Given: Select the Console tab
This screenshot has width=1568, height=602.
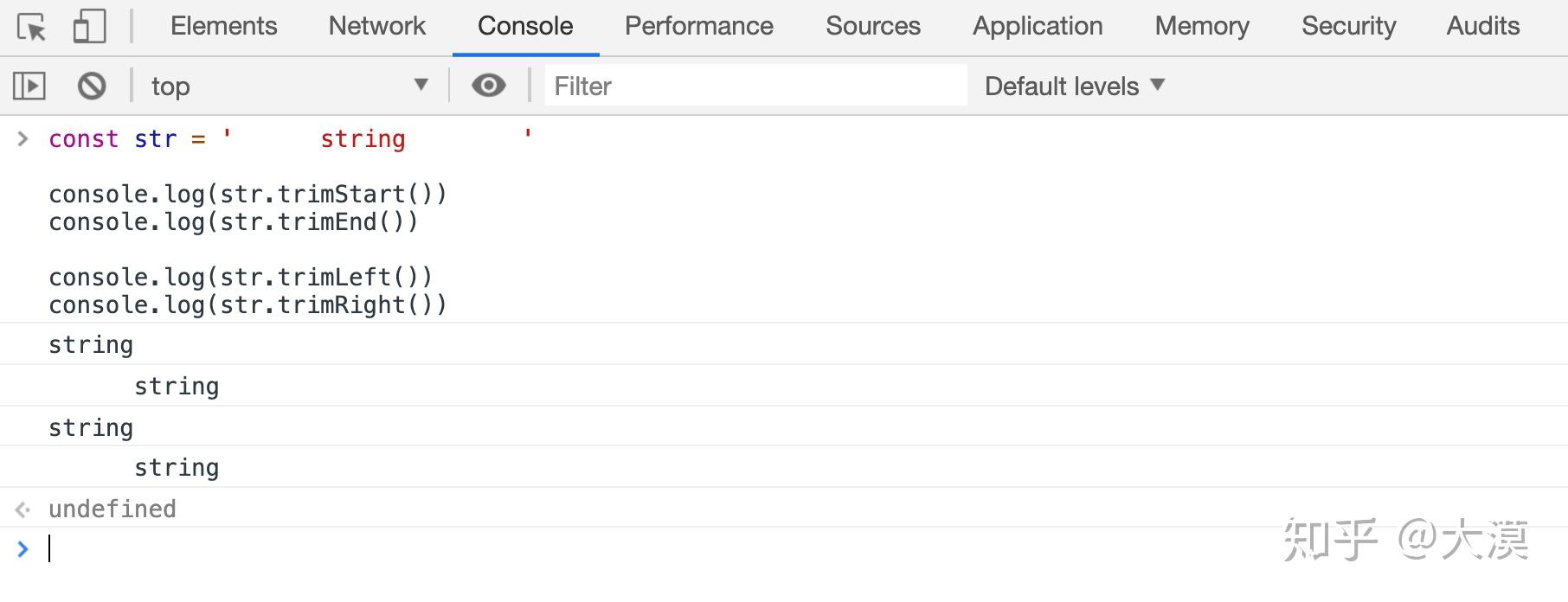Looking at the screenshot, I should pos(525,27).
